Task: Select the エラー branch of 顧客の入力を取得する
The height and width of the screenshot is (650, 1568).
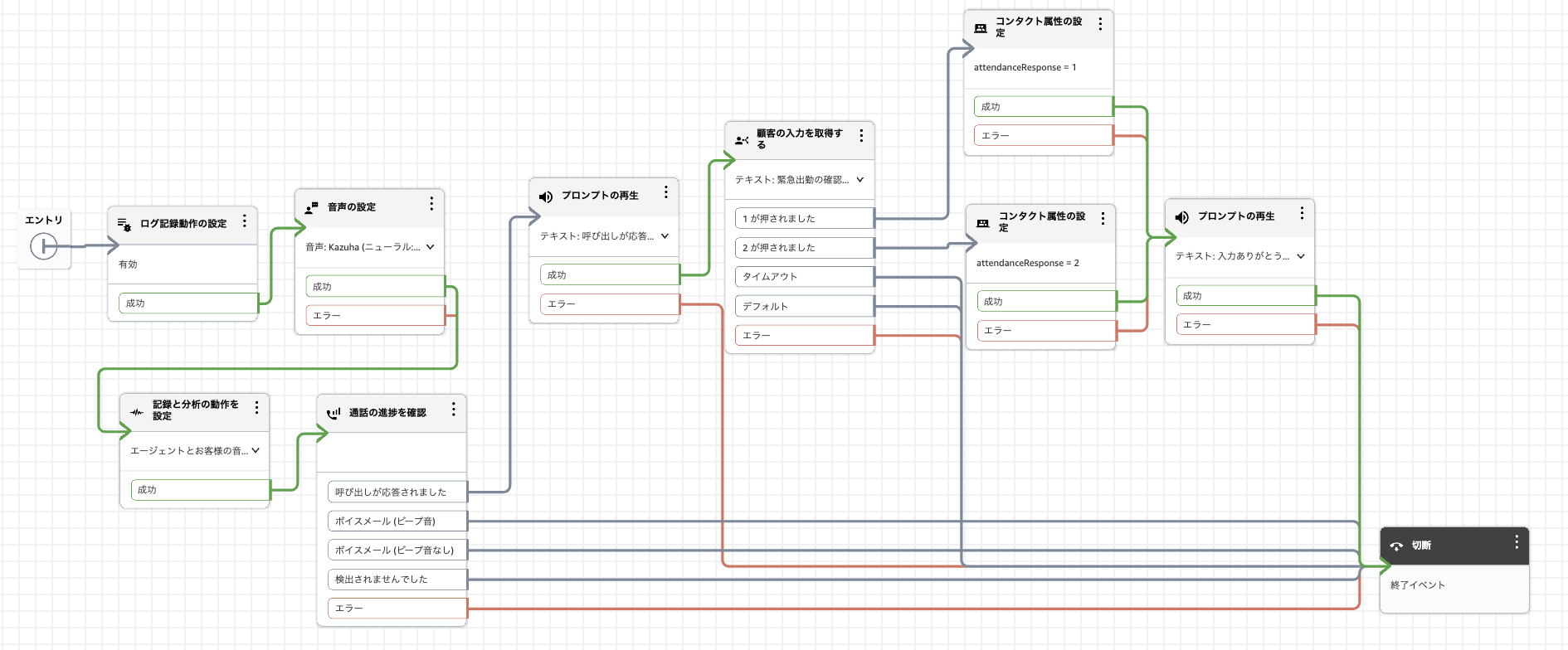Action: click(805, 335)
